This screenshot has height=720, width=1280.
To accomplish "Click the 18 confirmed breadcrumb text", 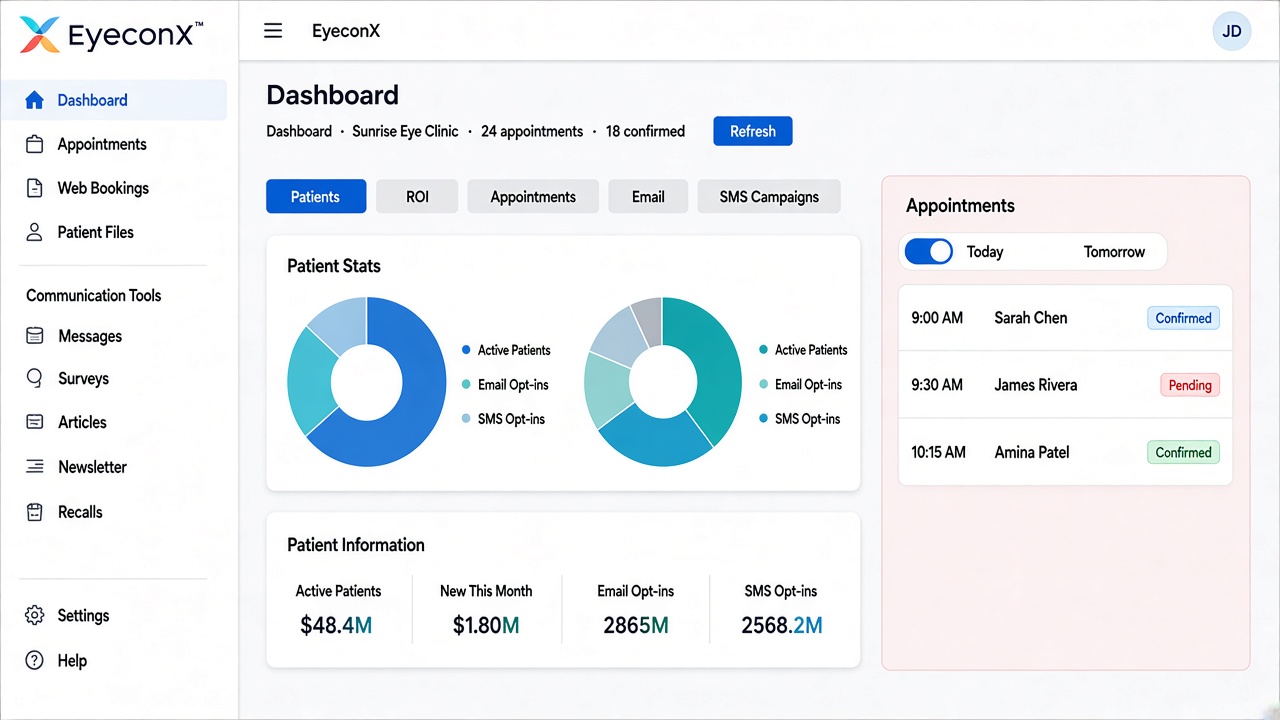I will click(645, 131).
